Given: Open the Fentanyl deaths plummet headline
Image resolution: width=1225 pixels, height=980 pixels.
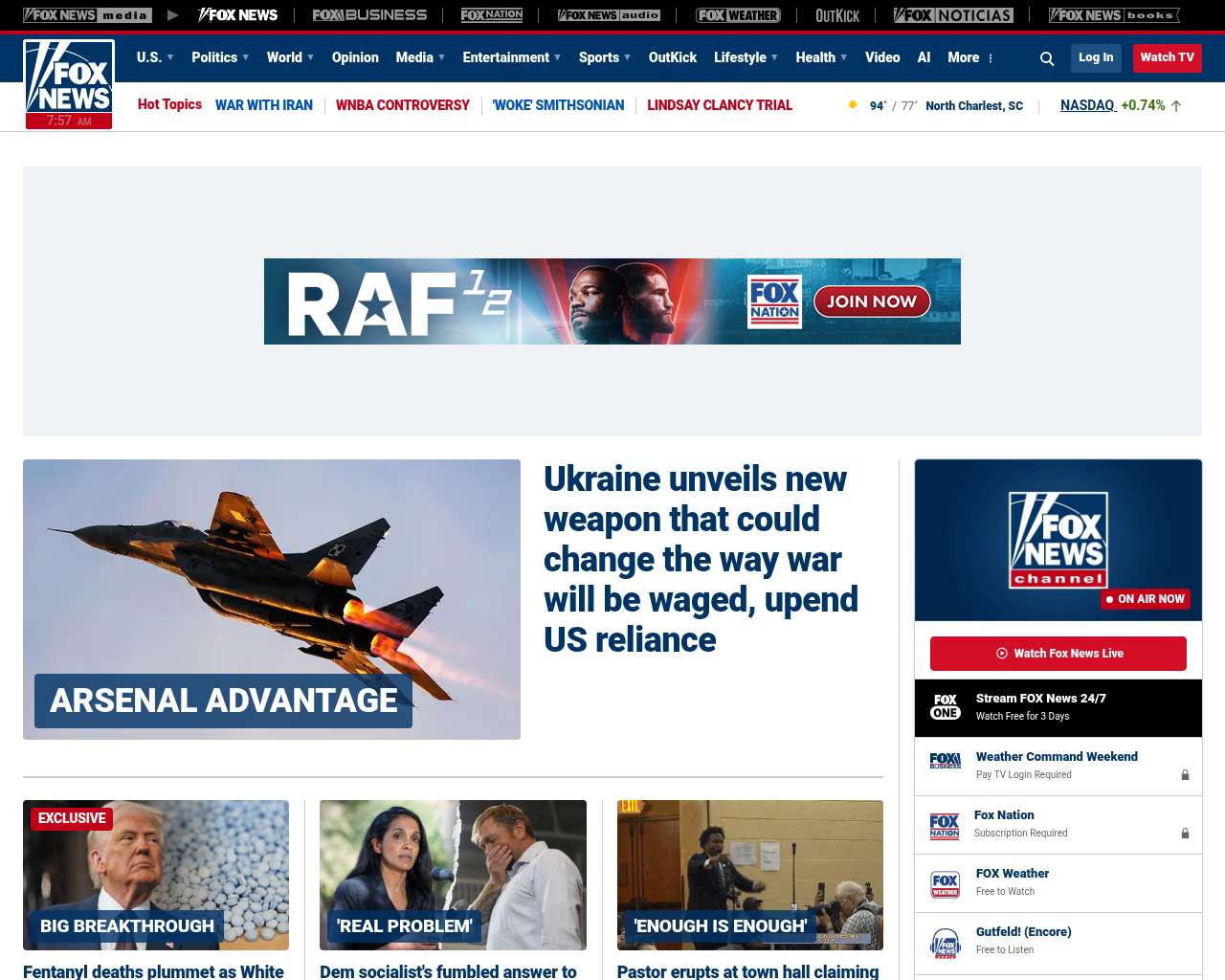Looking at the screenshot, I should tap(153, 971).
